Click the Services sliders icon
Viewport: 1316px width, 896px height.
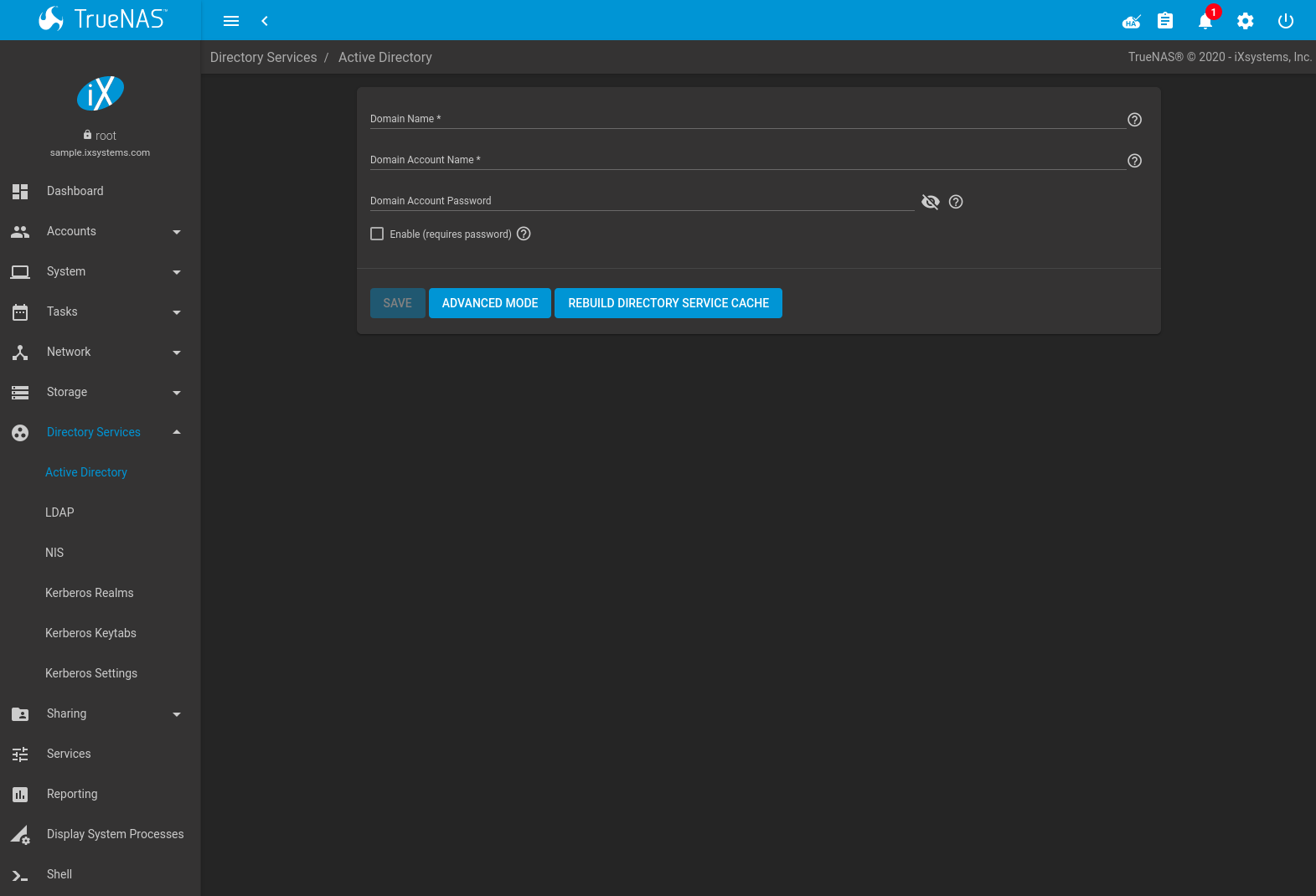pyautogui.click(x=20, y=754)
